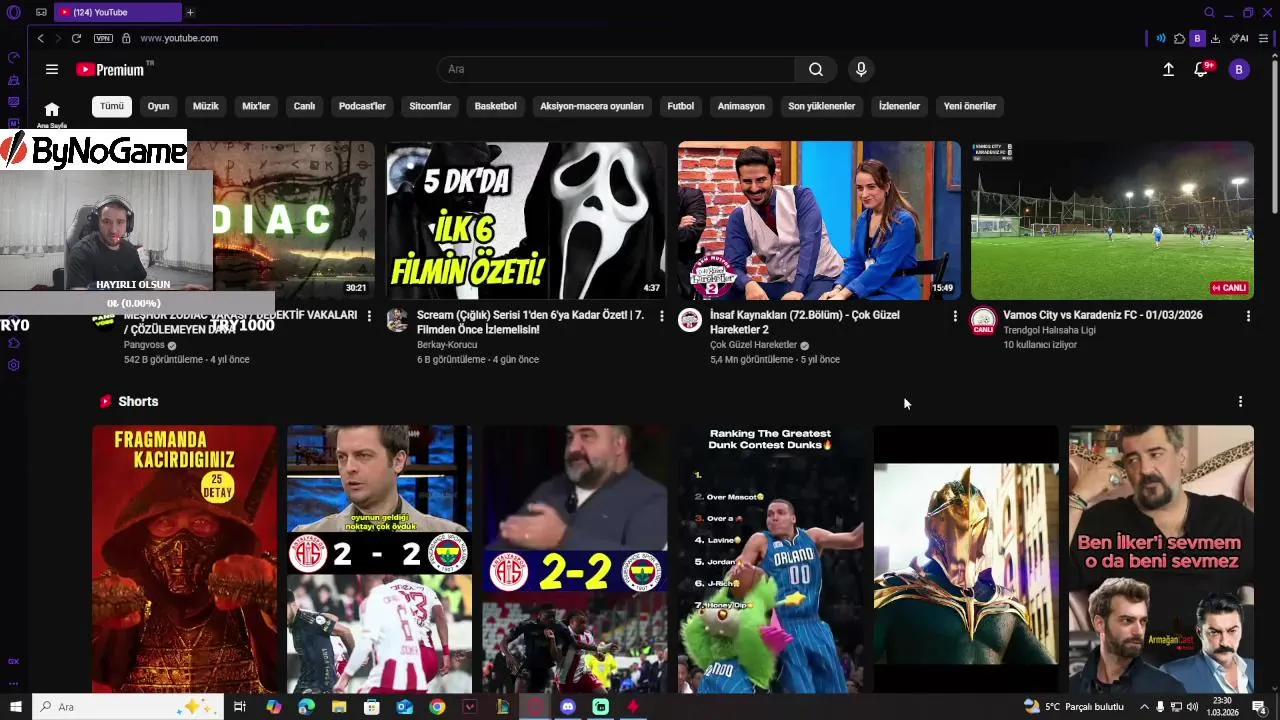Screen dimensions: 1280x720
Task: Open more options for Scream video
Action: [x=661, y=316]
